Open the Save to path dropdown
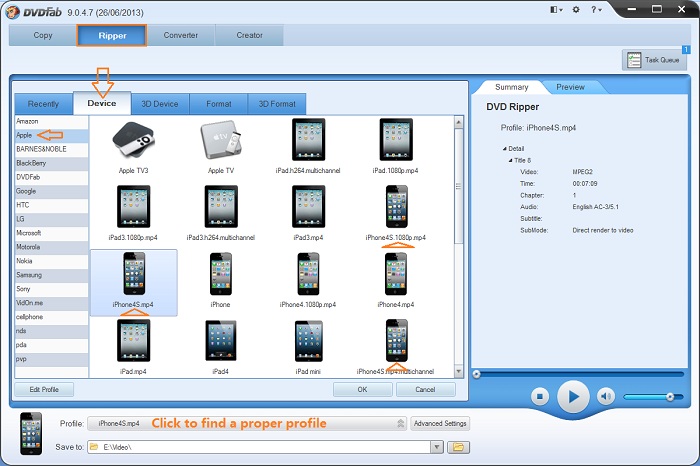The height and width of the screenshot is (466, 700). [437, 447]
